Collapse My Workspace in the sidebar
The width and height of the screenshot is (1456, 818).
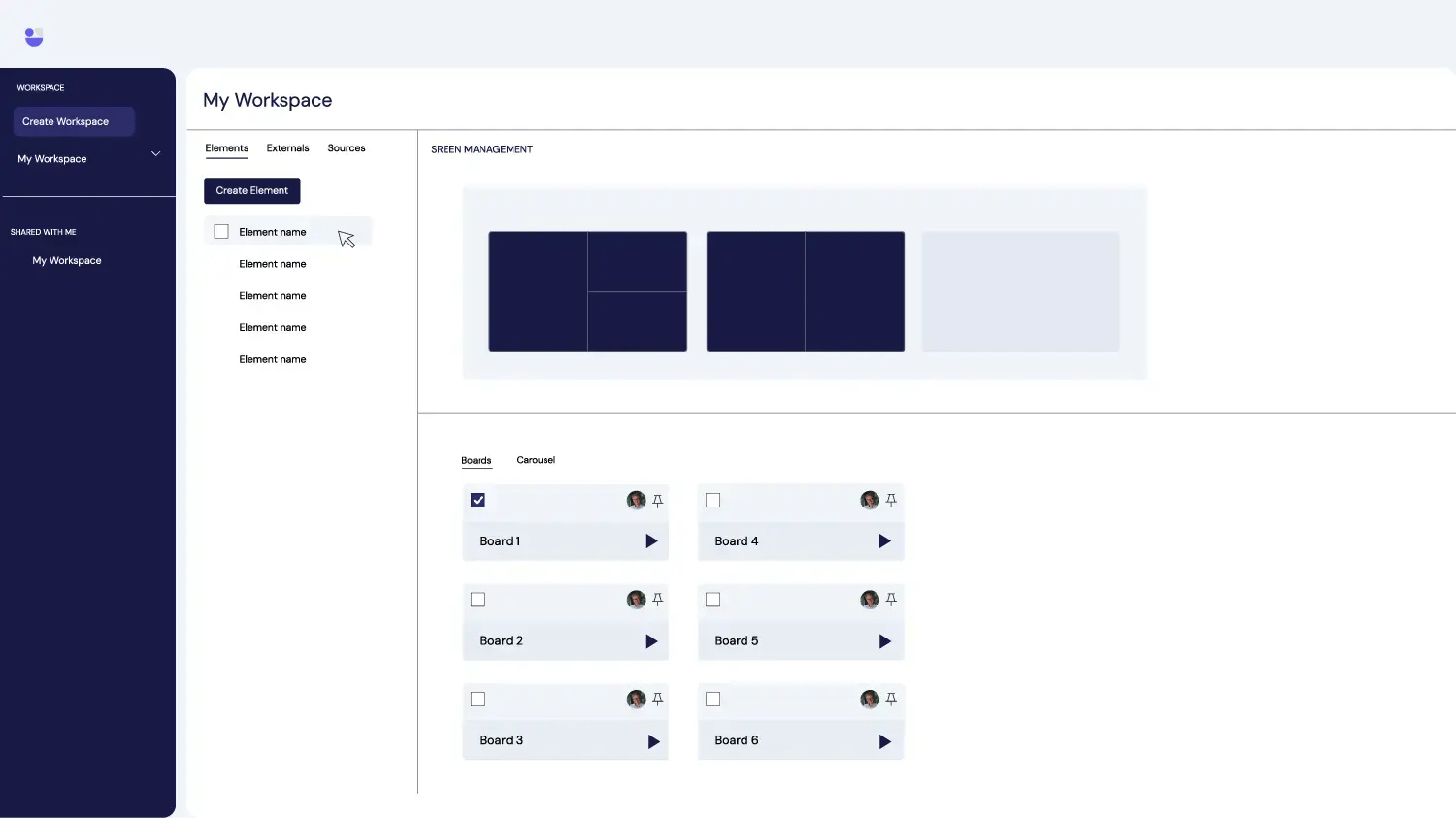pyautogui.click(x=155, y=153)
